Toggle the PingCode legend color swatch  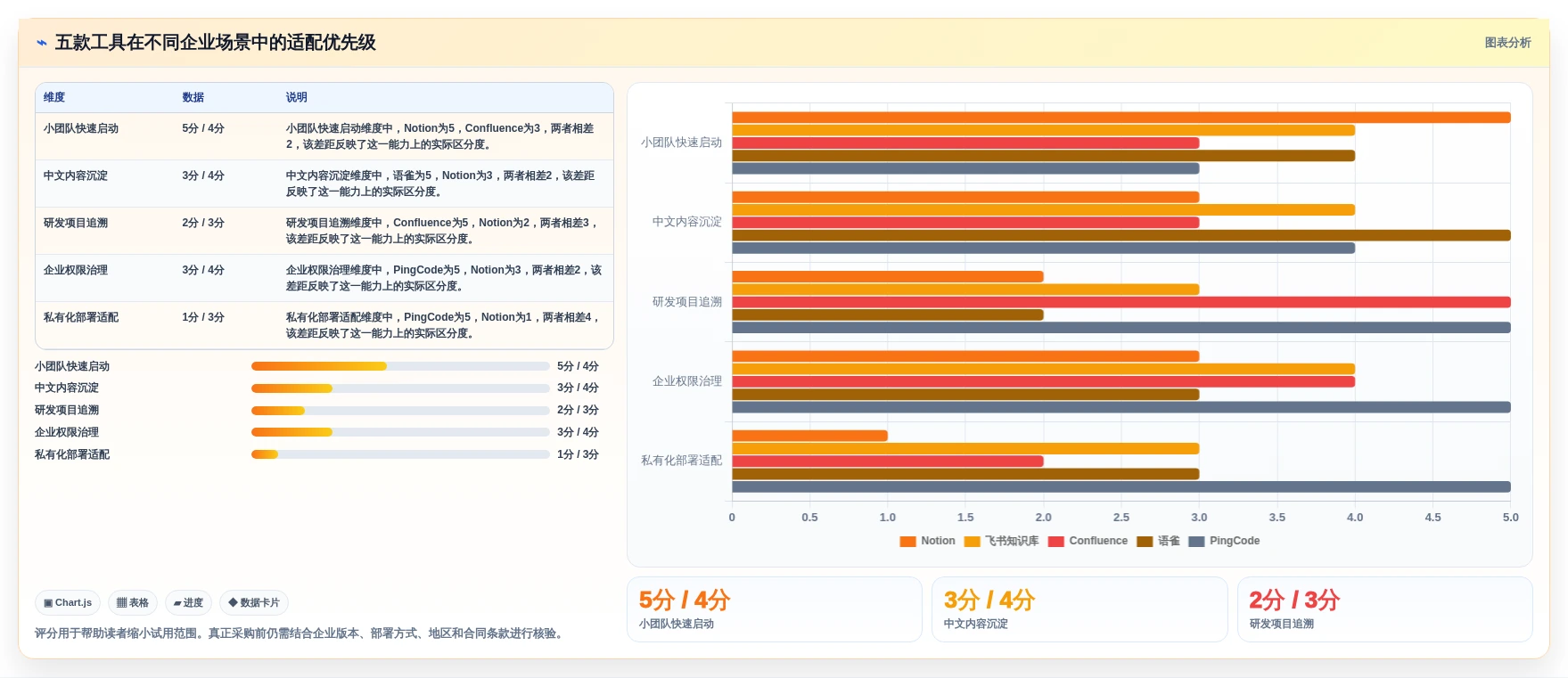point(1196,542)
